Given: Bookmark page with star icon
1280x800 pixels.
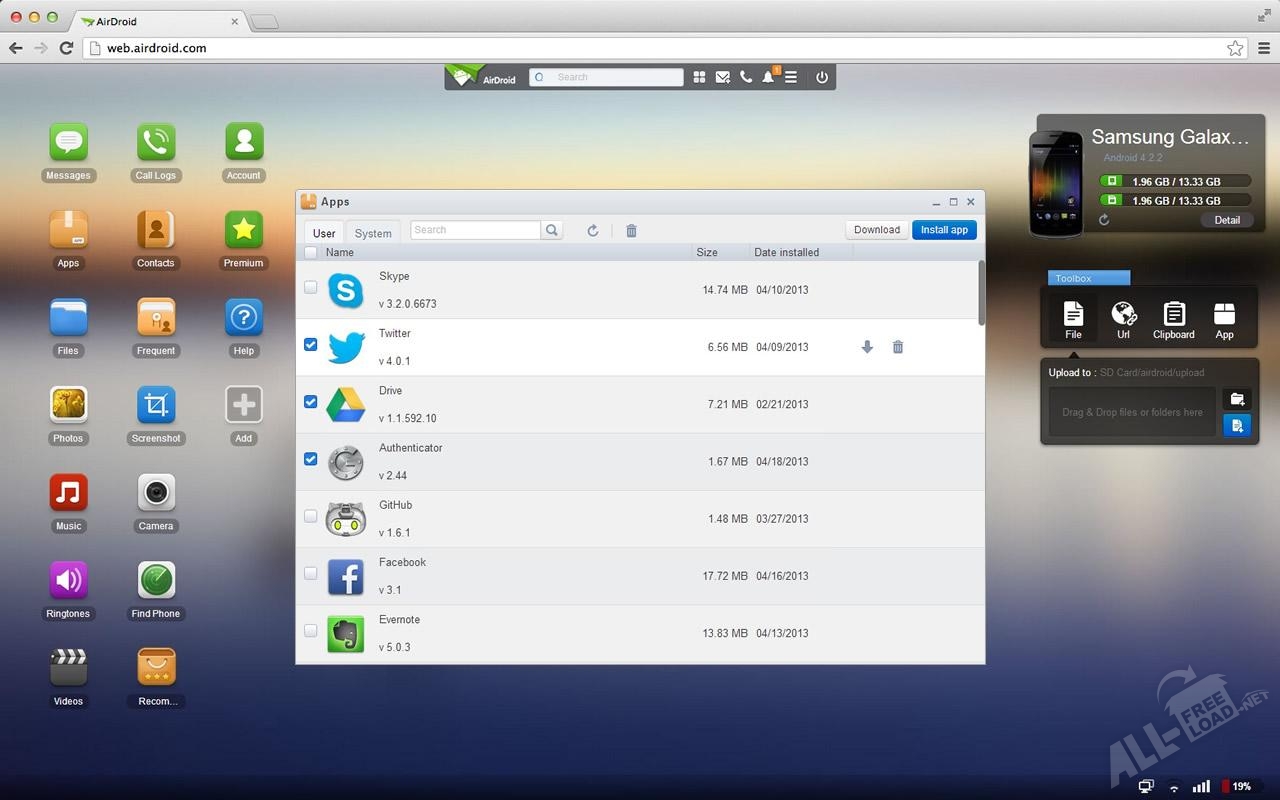Looking at the screenshot, I should pyautogui.click(x=1235, y=47).
